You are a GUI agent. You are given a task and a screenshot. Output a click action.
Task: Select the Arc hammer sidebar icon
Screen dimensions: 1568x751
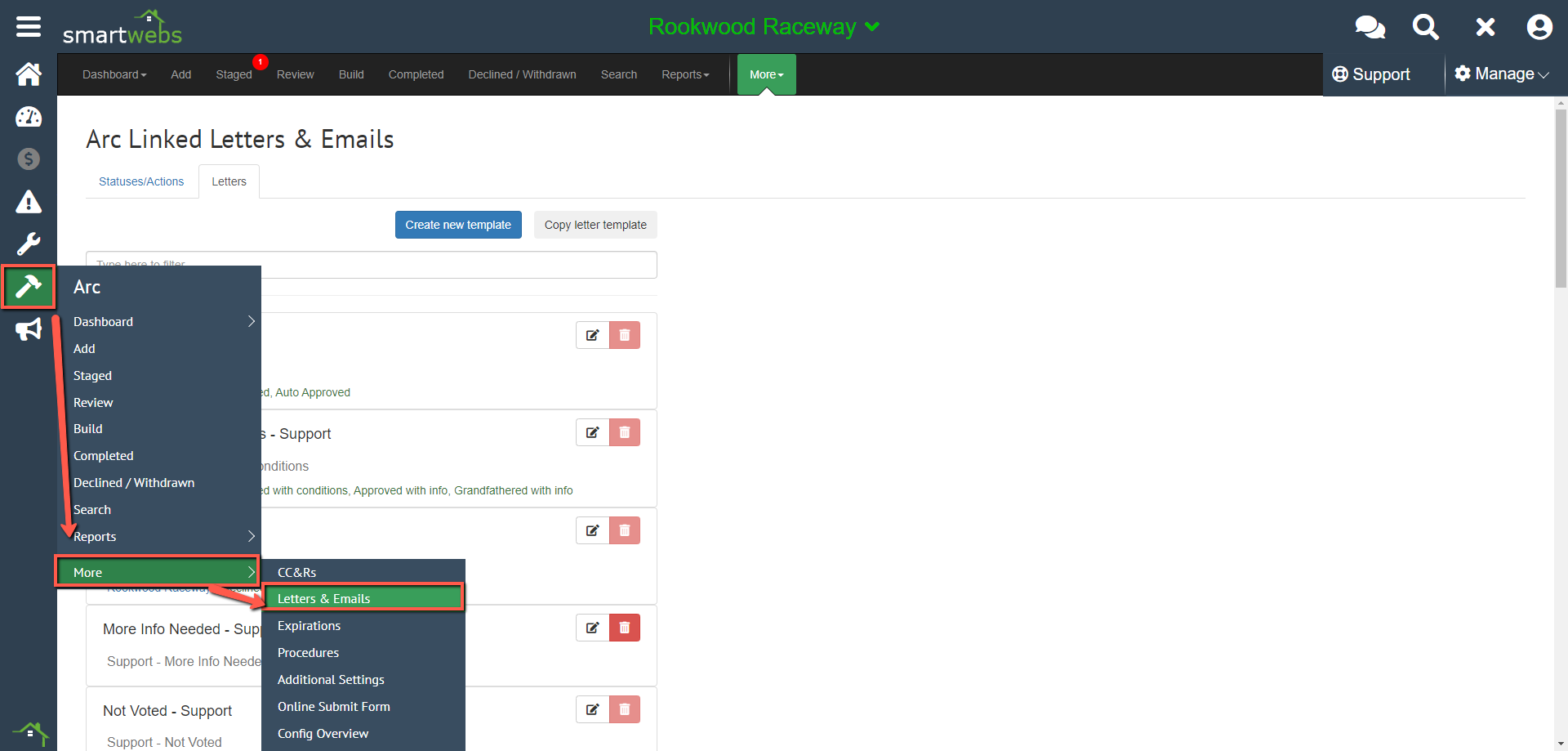29,287
